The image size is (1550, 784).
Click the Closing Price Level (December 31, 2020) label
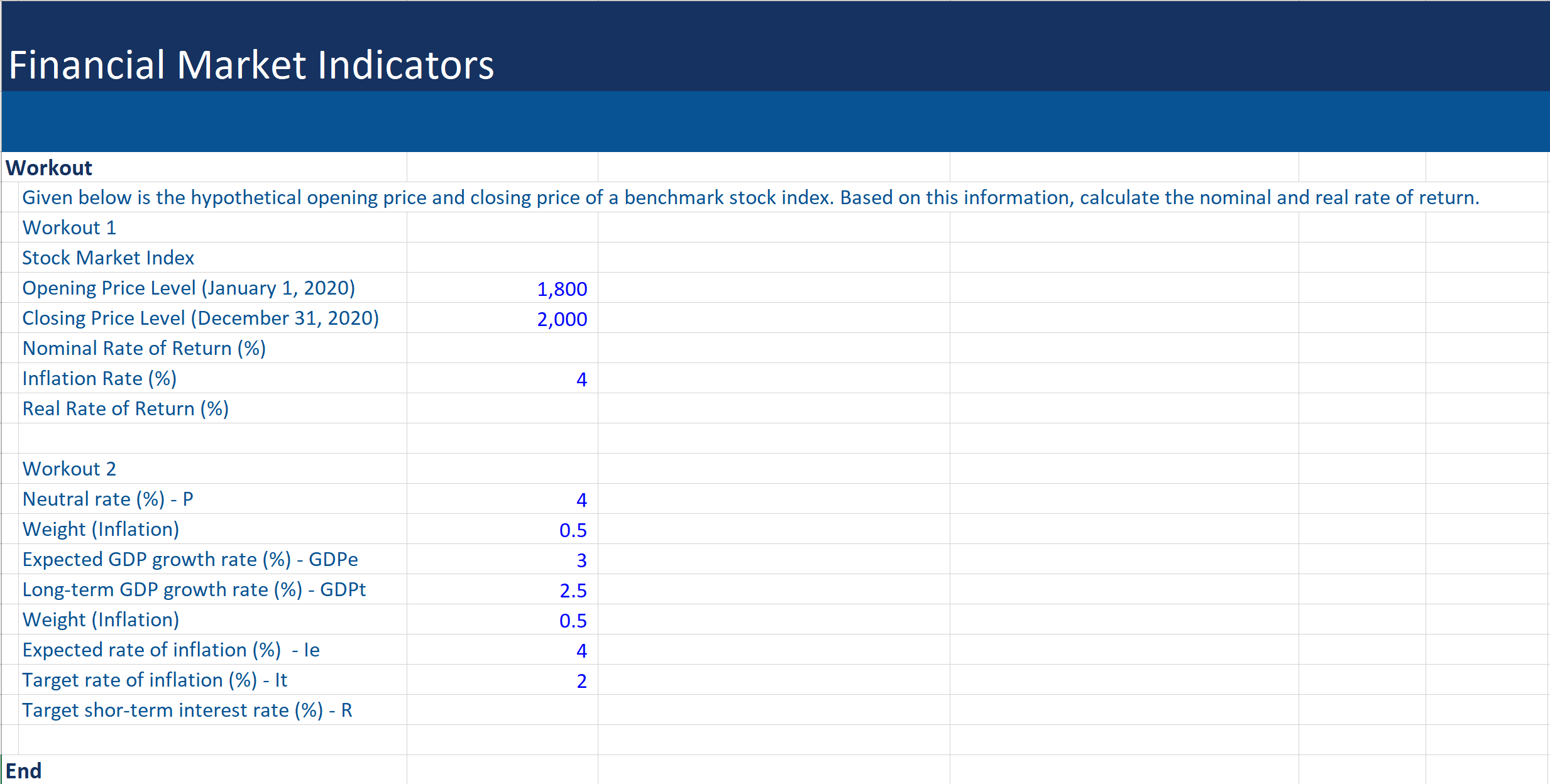(x=201, y=318)
